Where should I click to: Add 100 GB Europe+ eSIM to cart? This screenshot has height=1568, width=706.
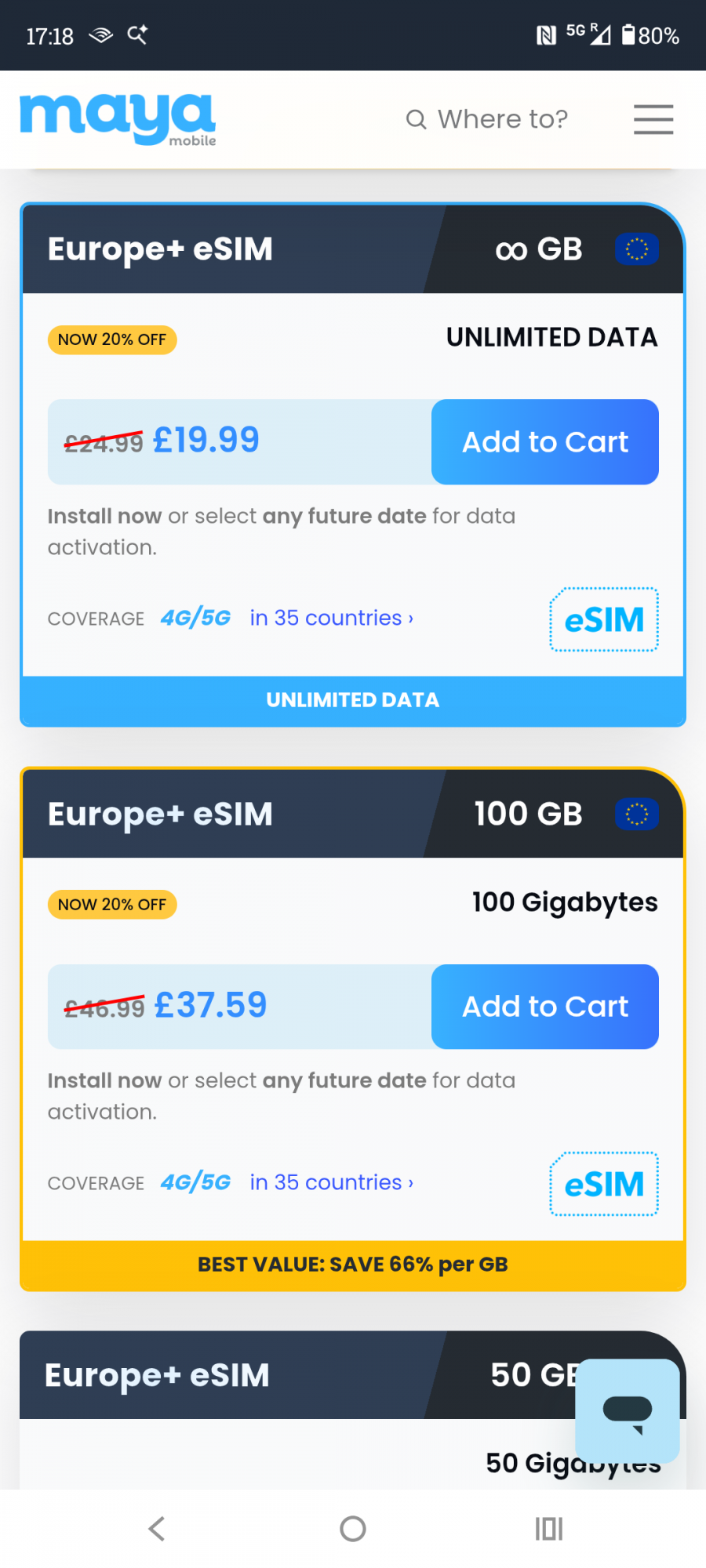pos(545,1007)
